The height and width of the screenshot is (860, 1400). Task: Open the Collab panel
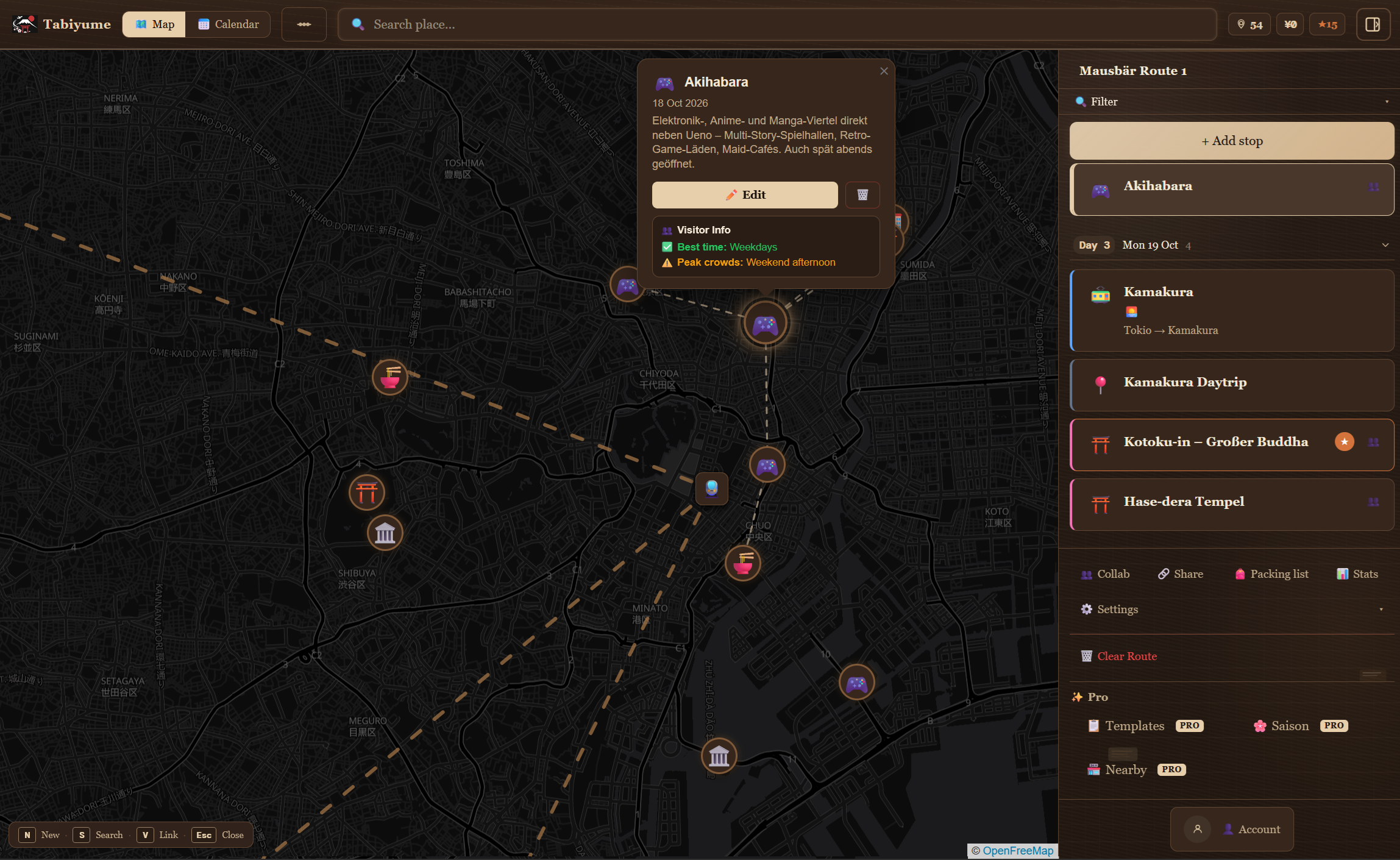(x=1105, y=574)
